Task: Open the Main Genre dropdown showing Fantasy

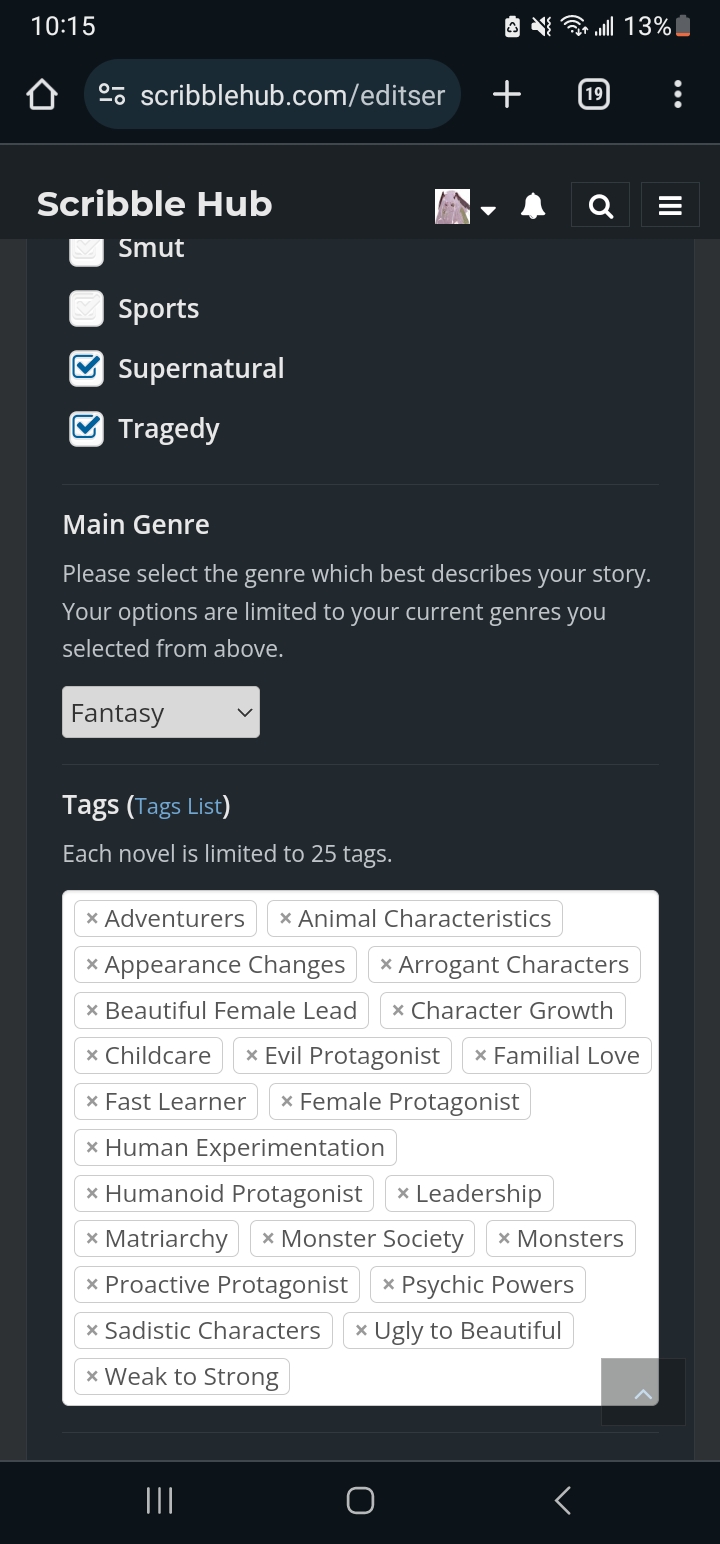Action: point(160,712)
